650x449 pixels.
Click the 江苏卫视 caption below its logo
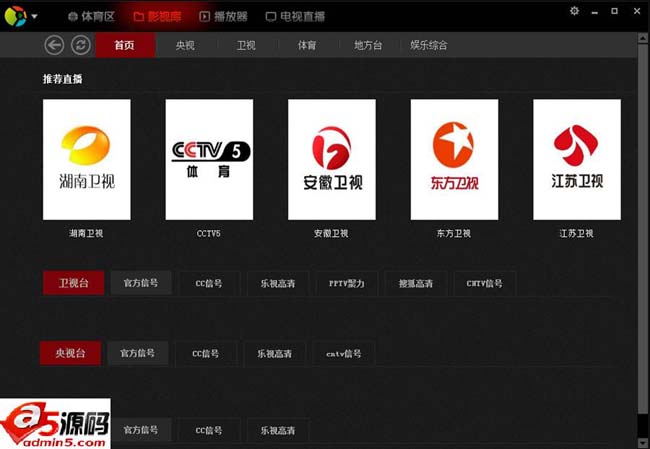[x=576, y=233]
